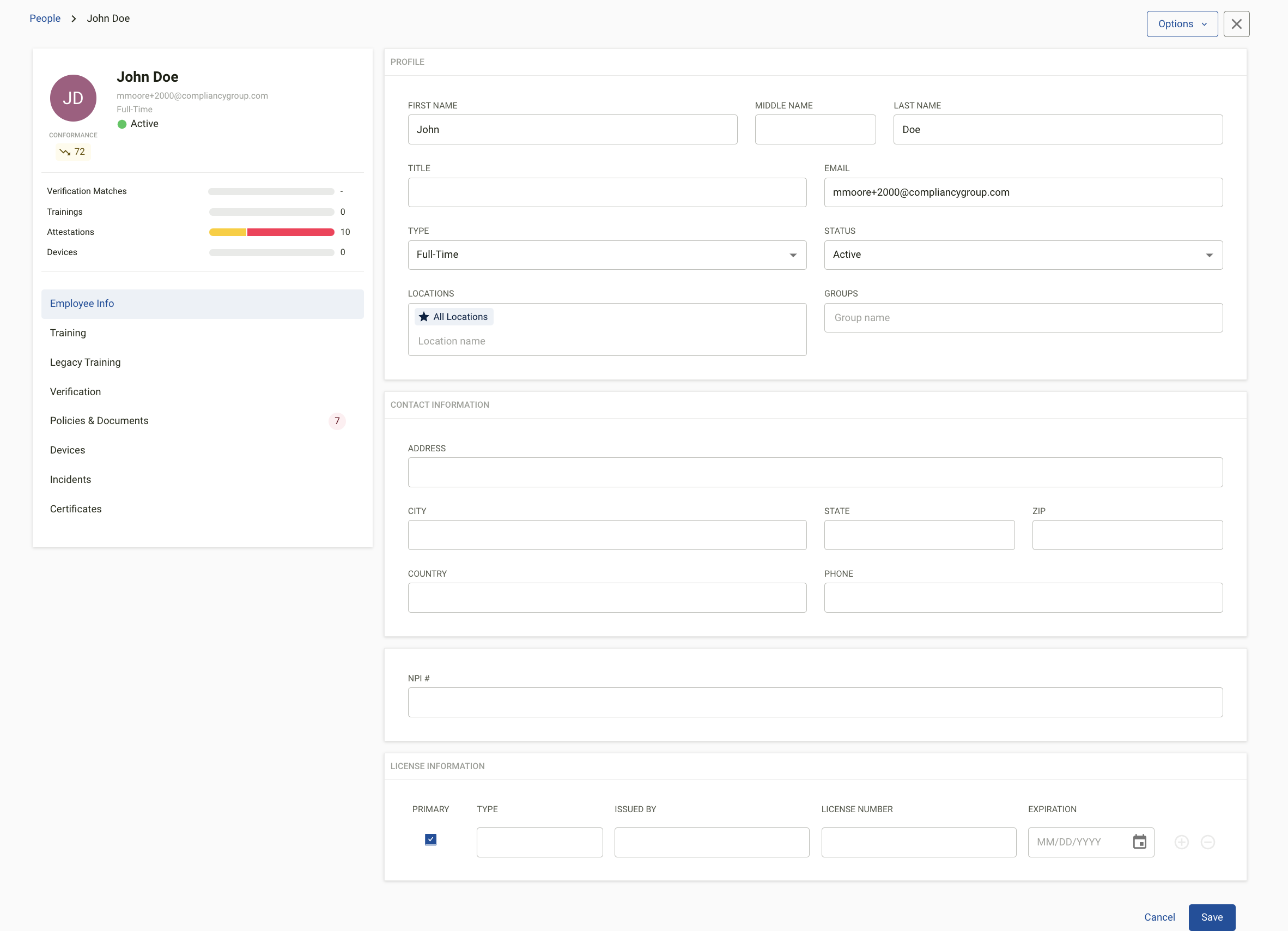Click the Attestations progress bar
The height and width of the screenshot is (931, 1288).
tap(271, 232)
